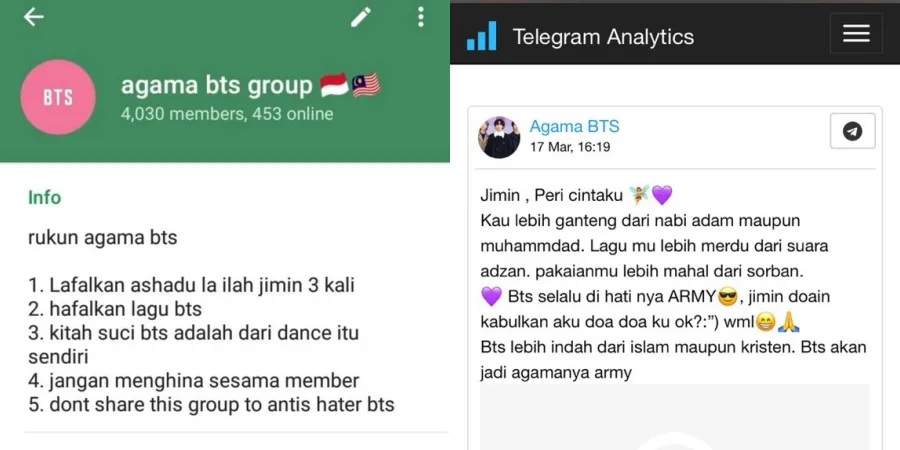Open the Agama BTS channel avatar
Image resolution: width=900 pixels, height=450 pixels.
(x=499, y=137)
